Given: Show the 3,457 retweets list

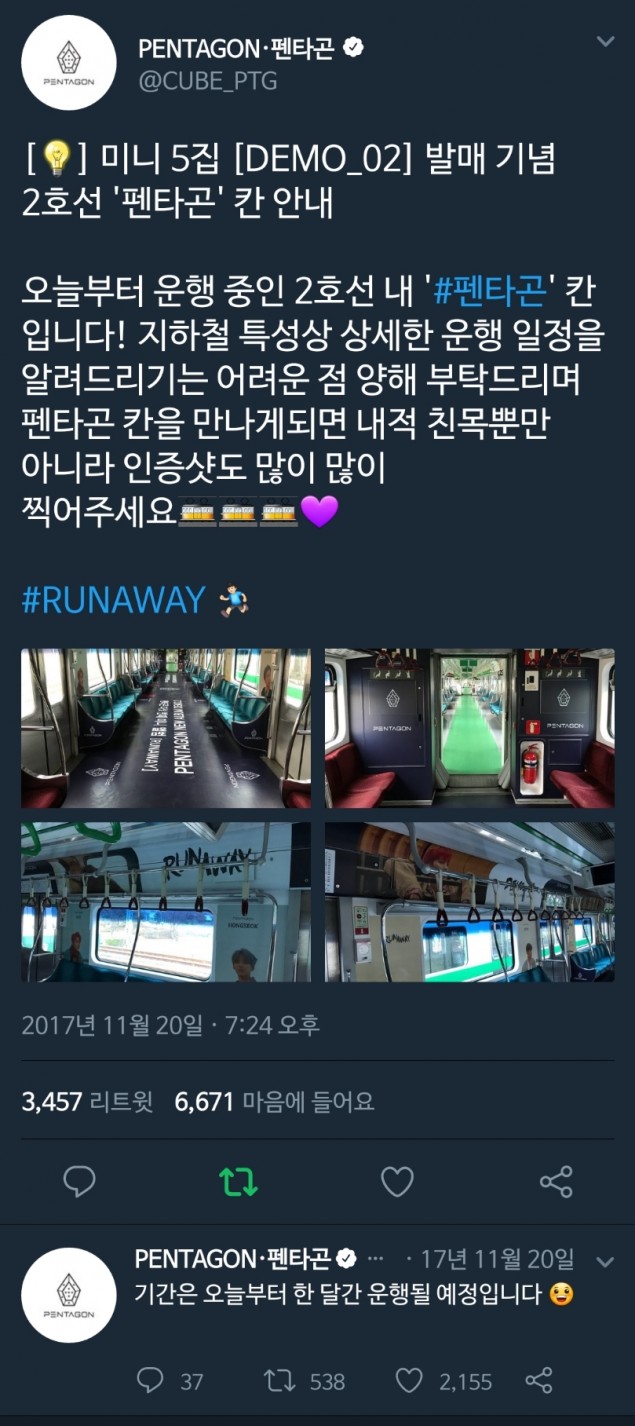Looking at the screenshot, I should (87, 1102).
